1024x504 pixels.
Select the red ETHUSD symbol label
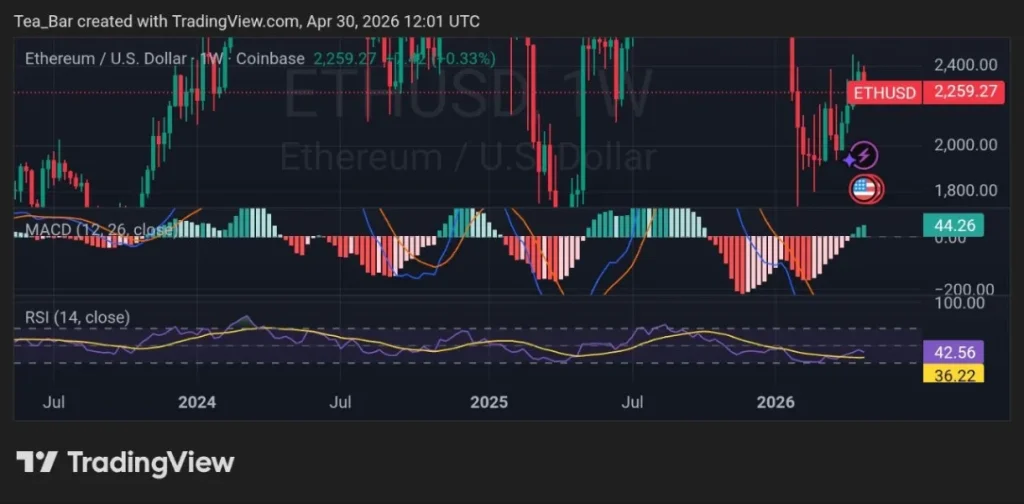pyautogui.click(x=884, y=93)
